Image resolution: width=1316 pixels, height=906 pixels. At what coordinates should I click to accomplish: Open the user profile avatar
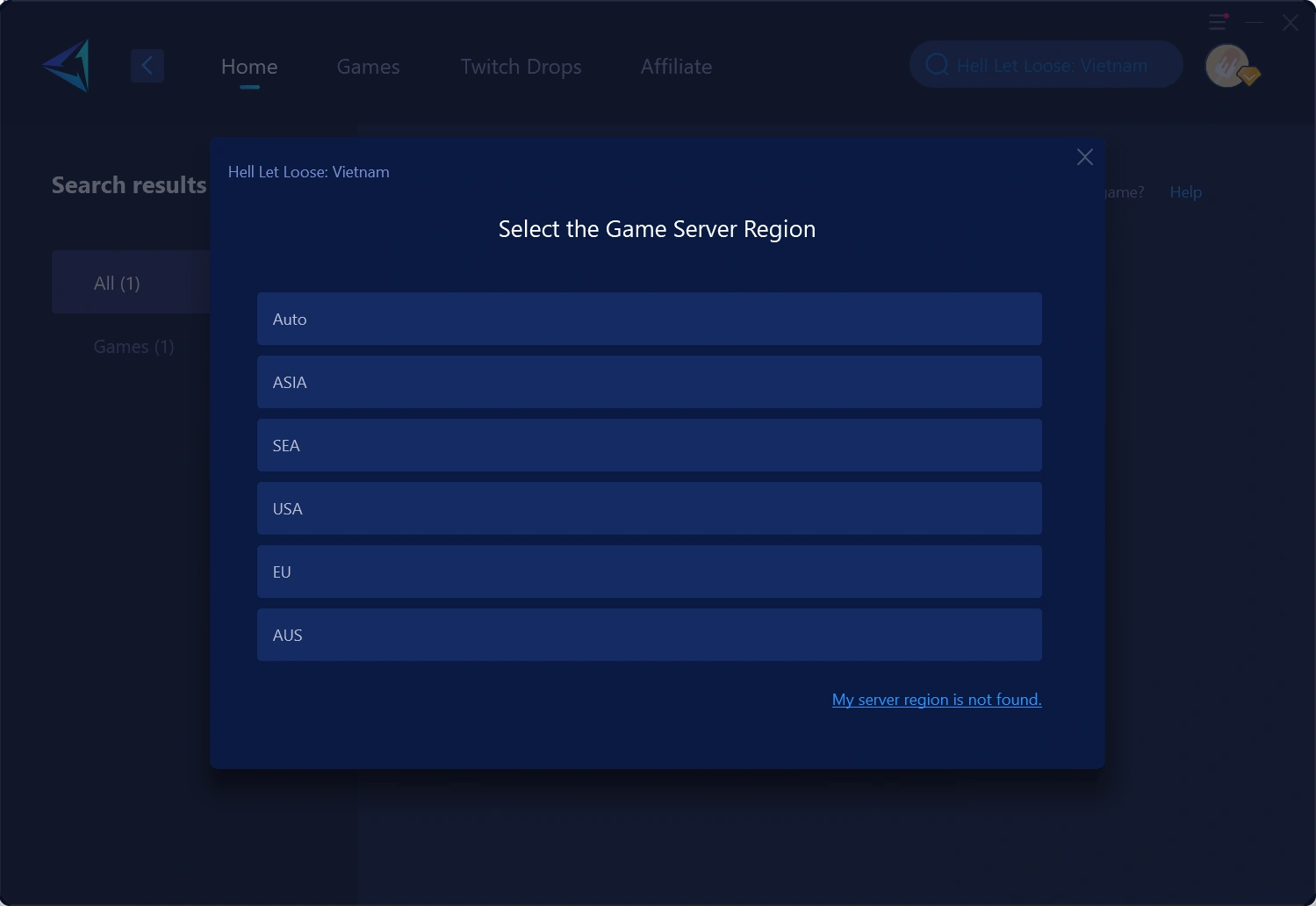pos(1227,66)
